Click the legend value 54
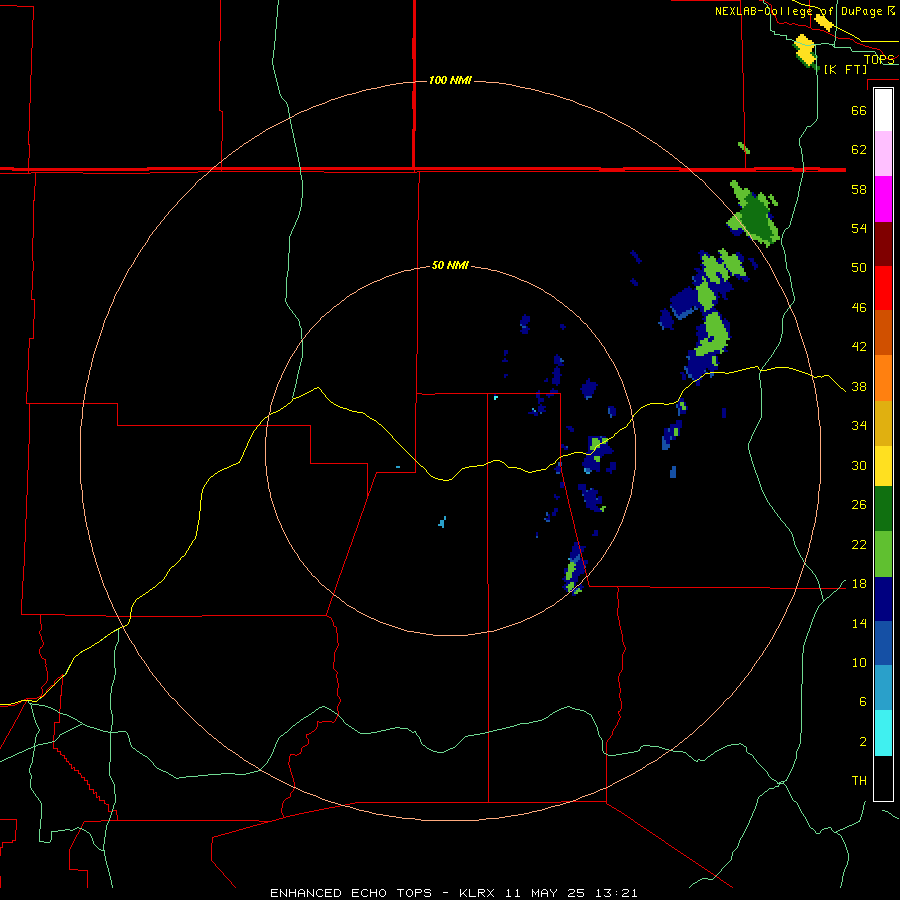Image resolution: width=900 pixels, height=900 pixels. 859,228
